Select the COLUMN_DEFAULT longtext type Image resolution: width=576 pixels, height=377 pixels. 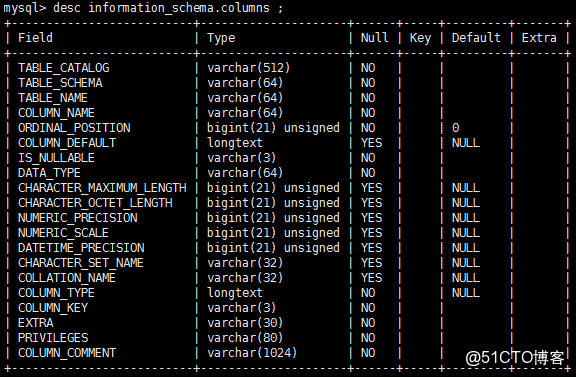235,143
